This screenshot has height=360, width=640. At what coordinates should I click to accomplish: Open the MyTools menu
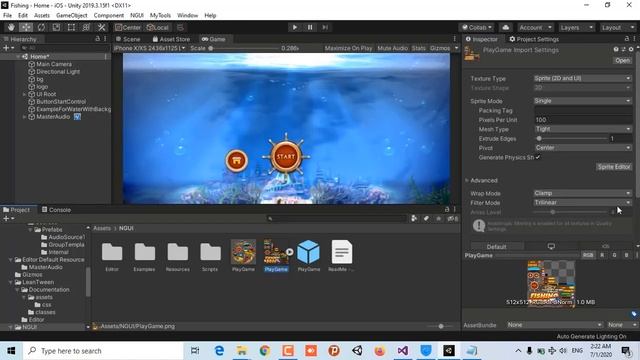[x=160, y=16]
